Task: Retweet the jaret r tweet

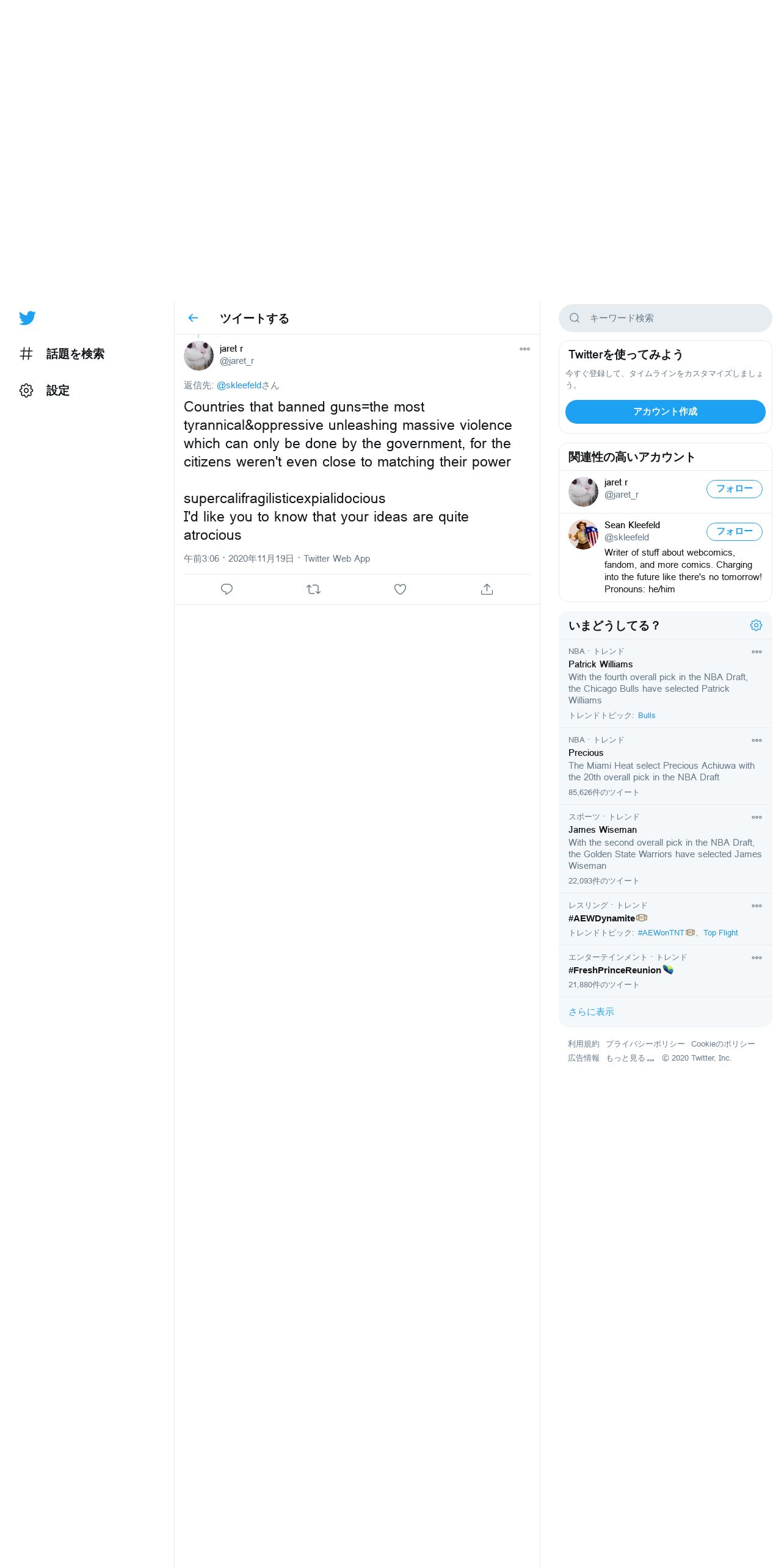Action: point(313,589)
